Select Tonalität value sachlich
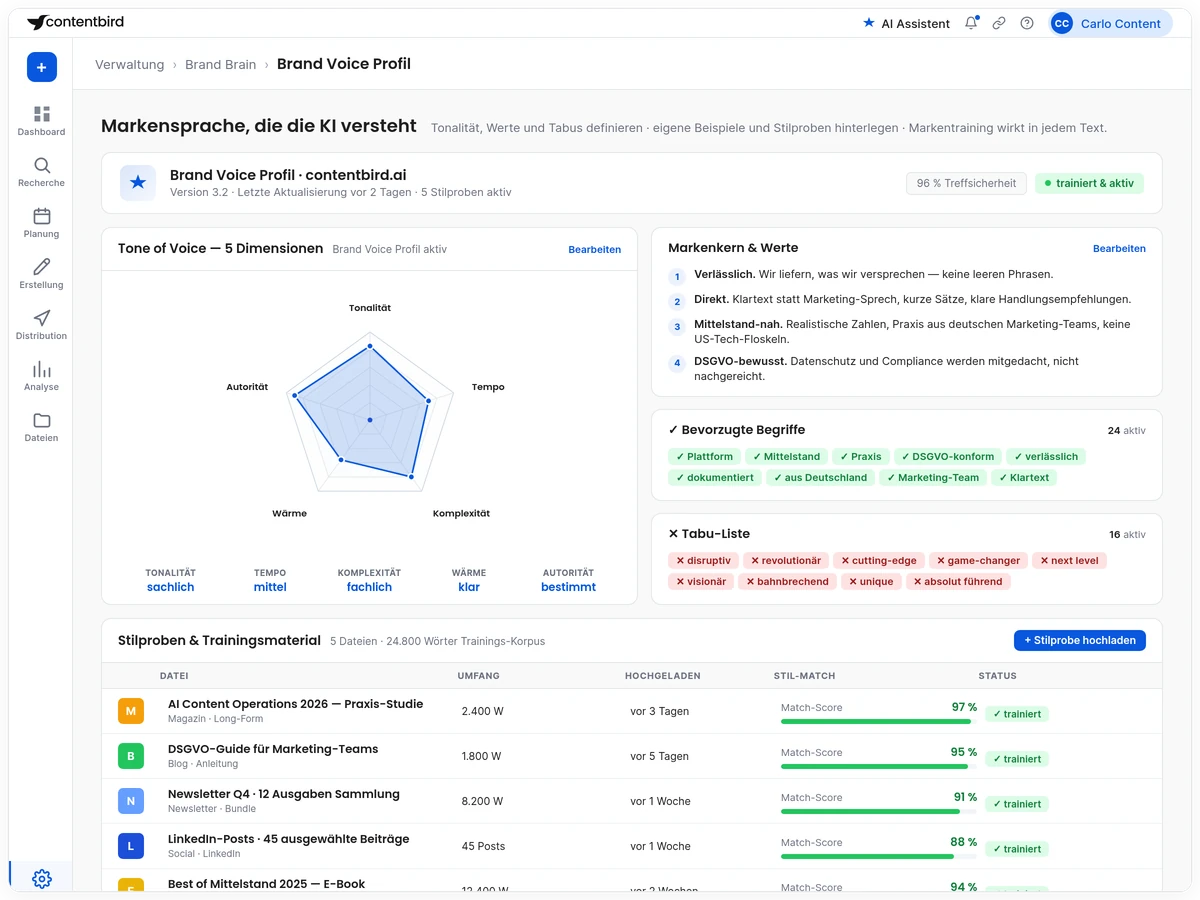 click(170, 587)
